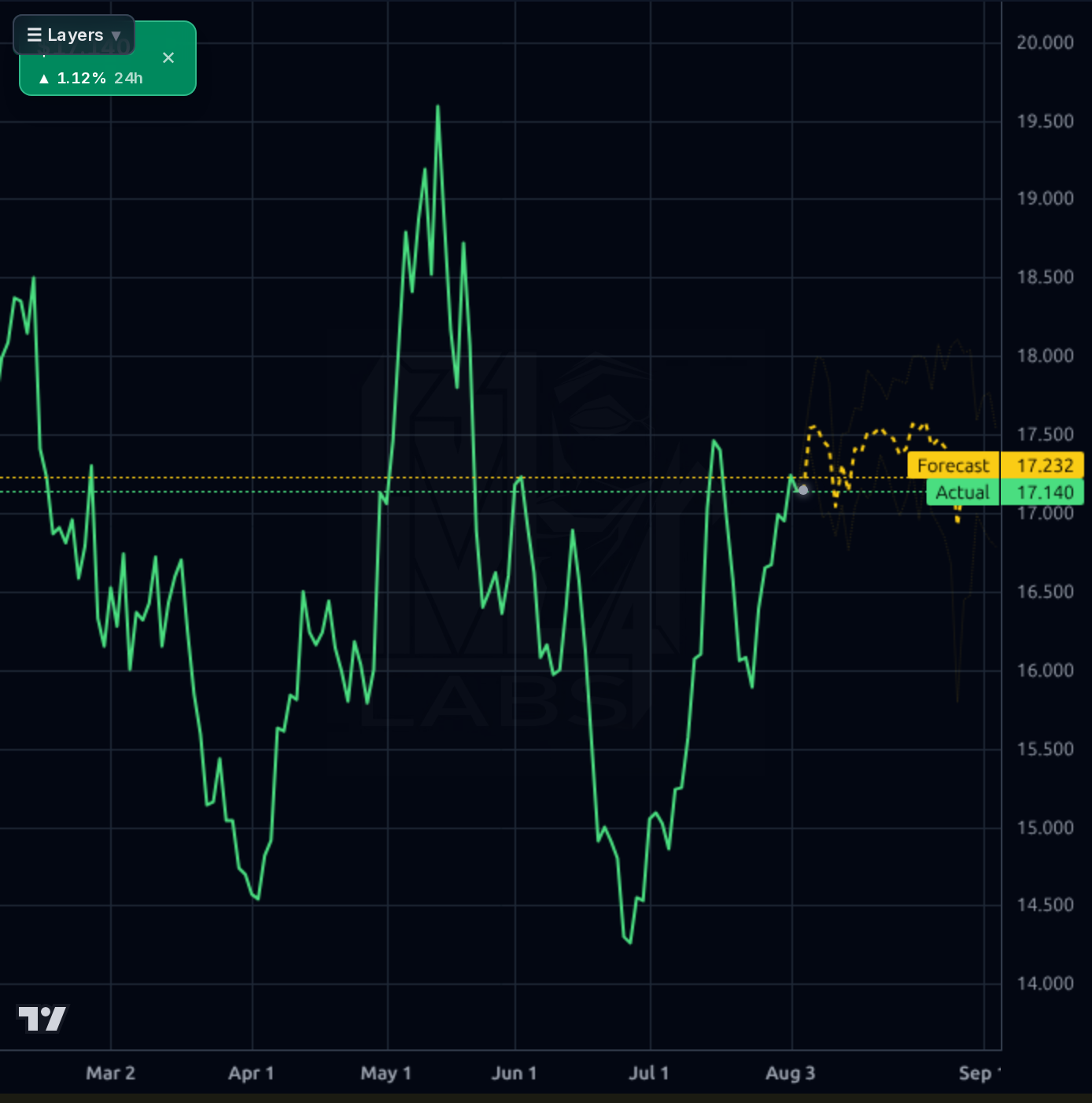Click the gray current-price marker dot
The height and width of the screenshot is (1103, 1092).
click(802, 489)
